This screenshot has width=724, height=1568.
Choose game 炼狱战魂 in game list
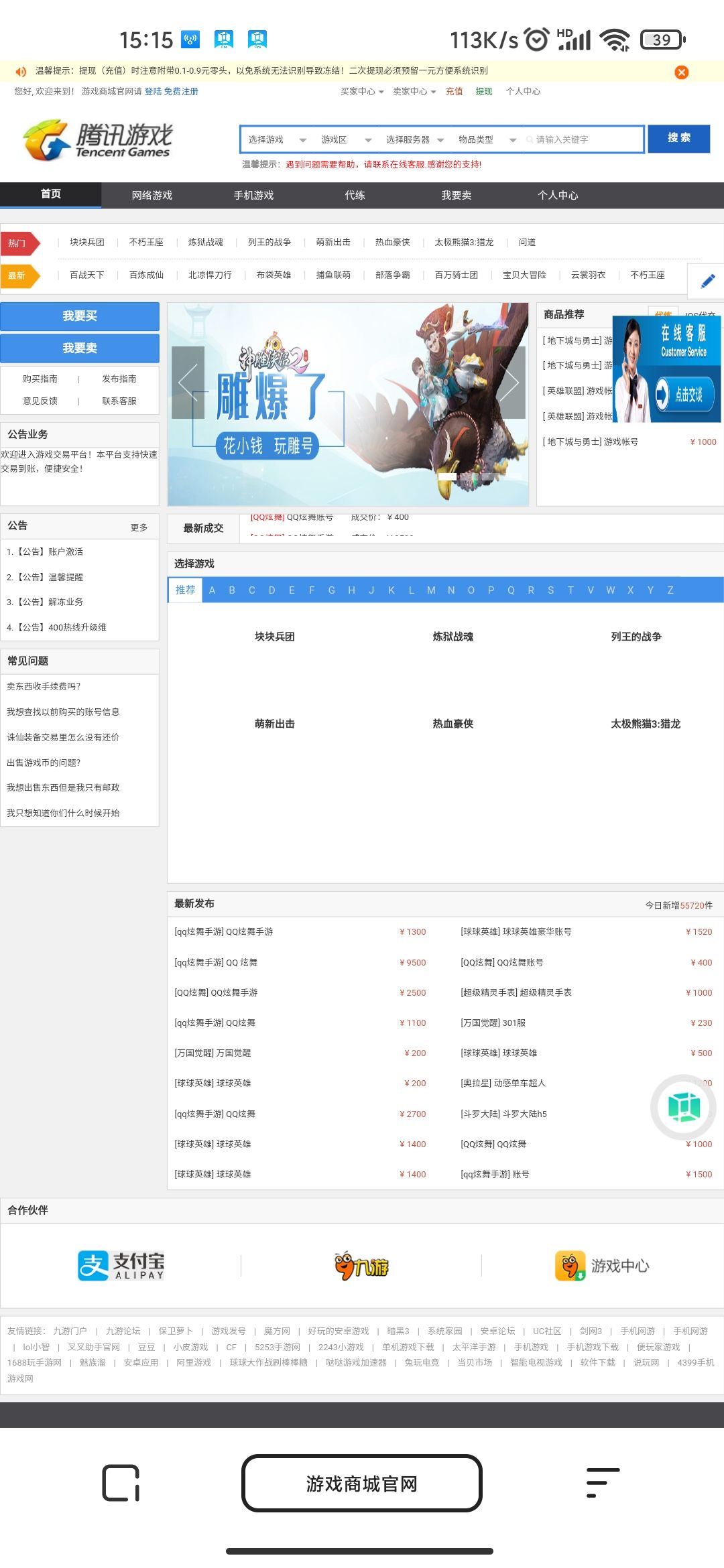pos(453,637)
